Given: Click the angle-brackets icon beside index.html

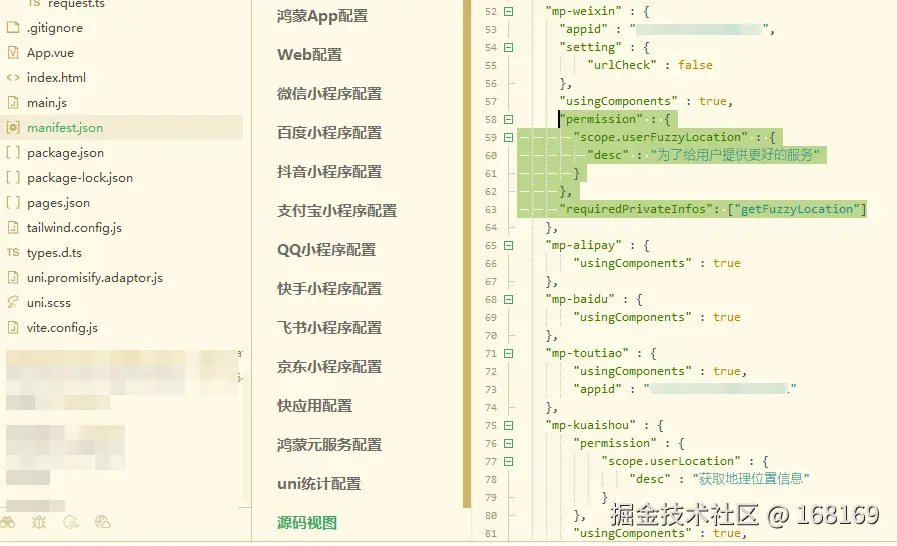Looking at the screenshot, I should click(13, 77).
